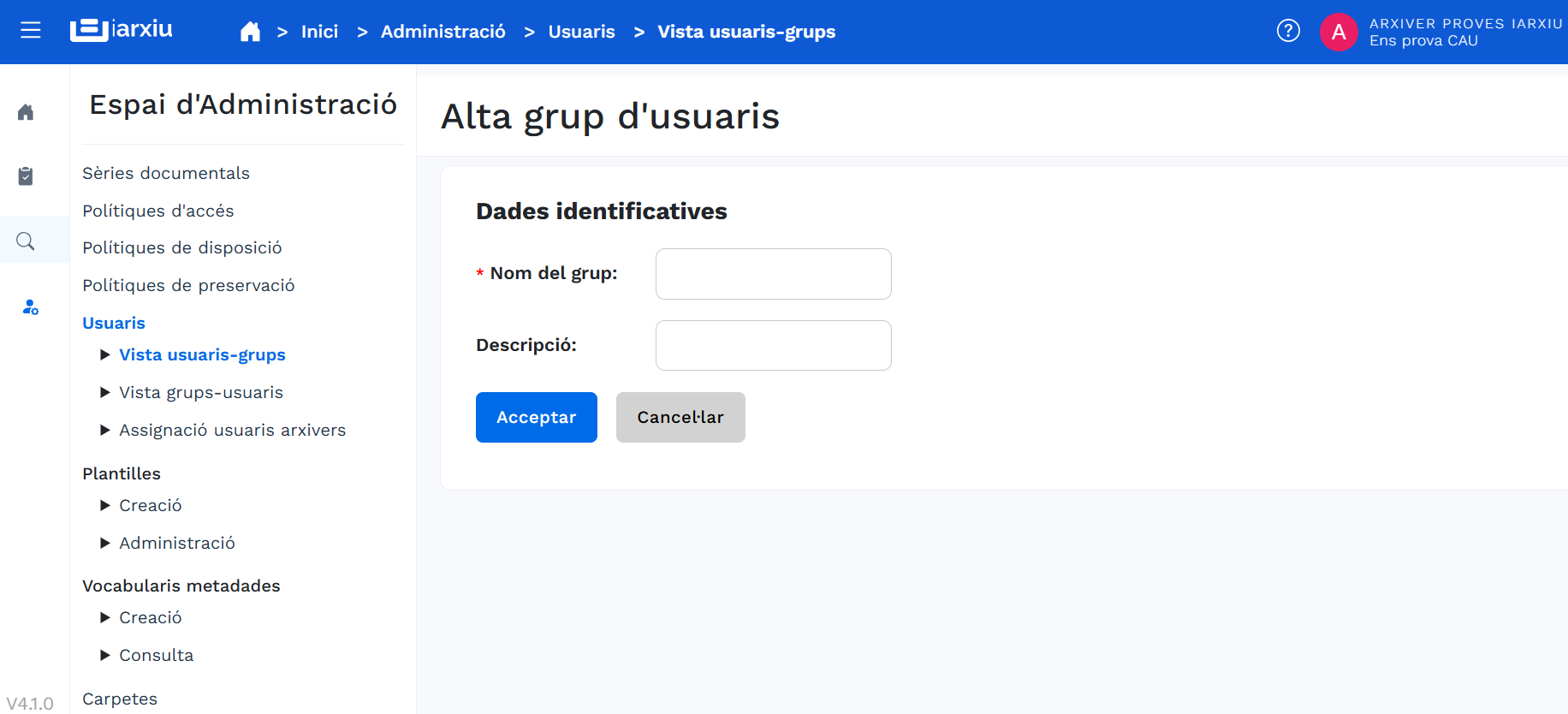The image size is (1568, 714).
Task: Open Polítiques de preservació menu item
Action: (188, 285)
